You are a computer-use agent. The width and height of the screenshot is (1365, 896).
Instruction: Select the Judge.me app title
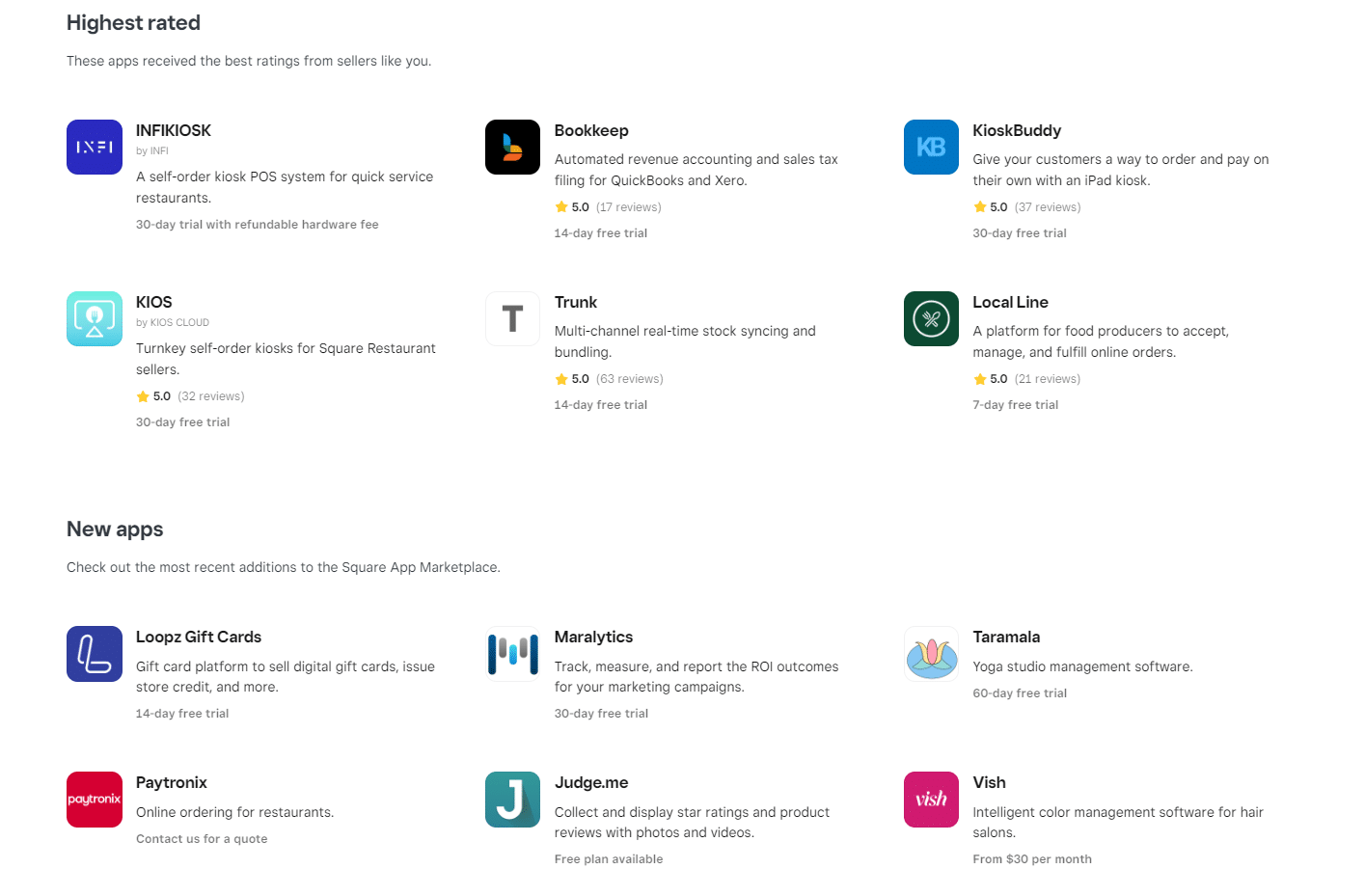coord(591,782)
